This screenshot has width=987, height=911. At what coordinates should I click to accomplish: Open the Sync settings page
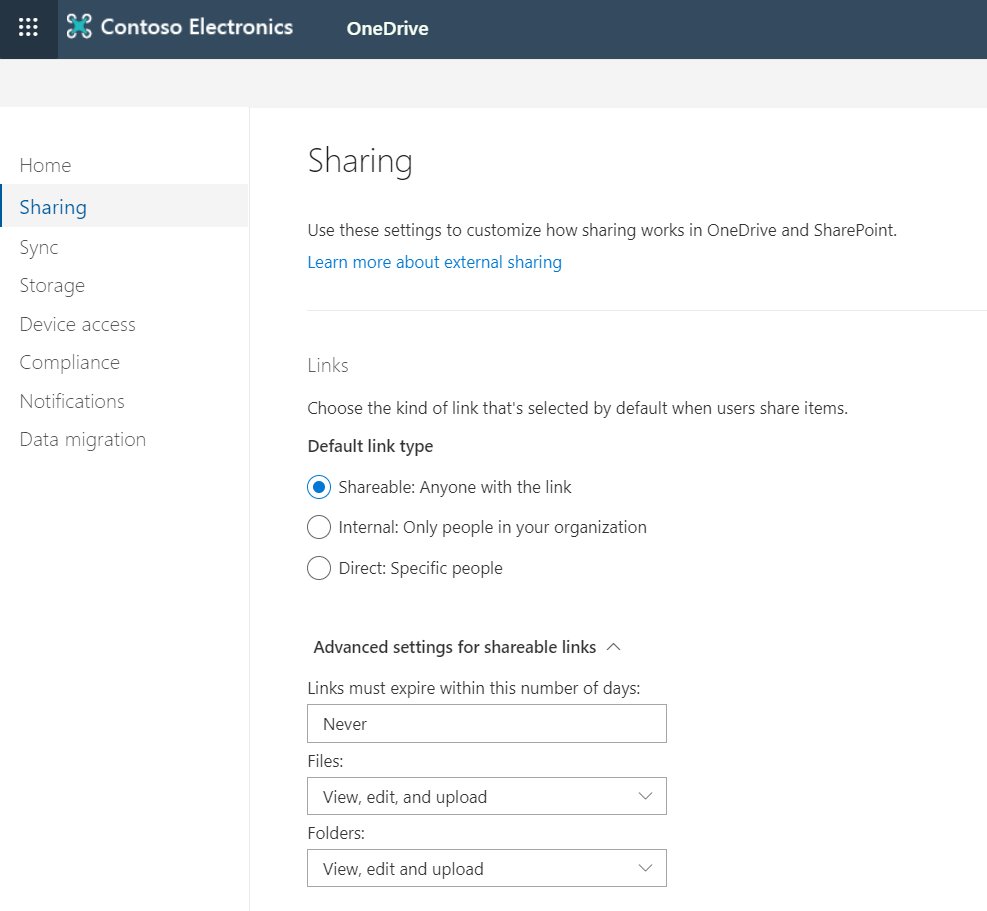click(39, 247)
